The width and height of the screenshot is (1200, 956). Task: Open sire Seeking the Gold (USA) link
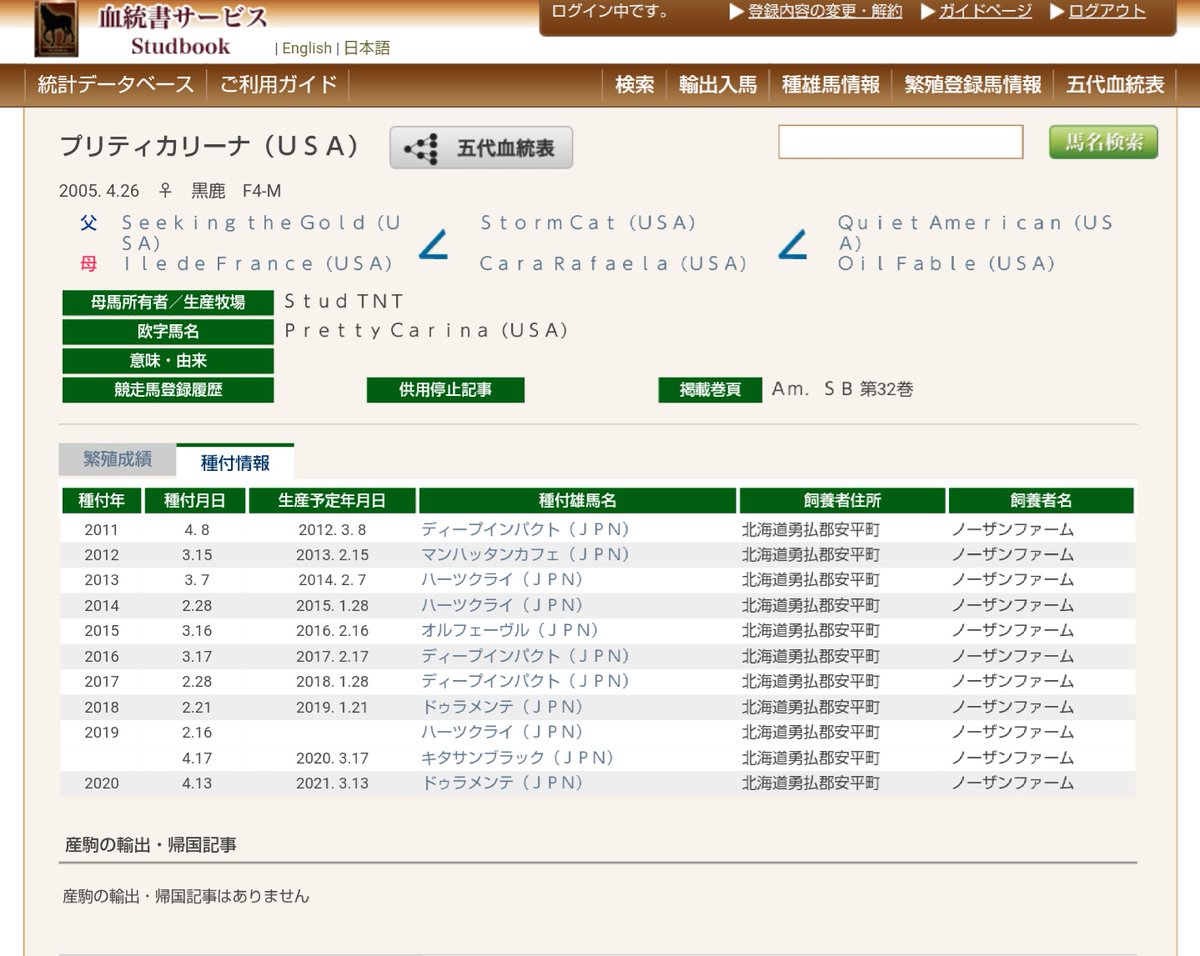262,232
